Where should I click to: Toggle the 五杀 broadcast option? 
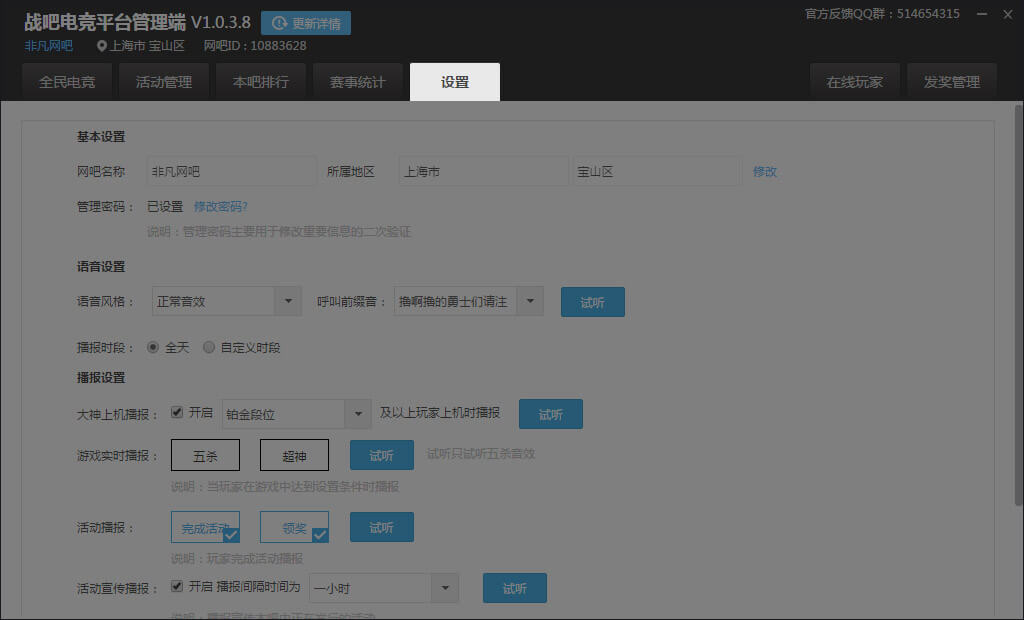point(205,455)
